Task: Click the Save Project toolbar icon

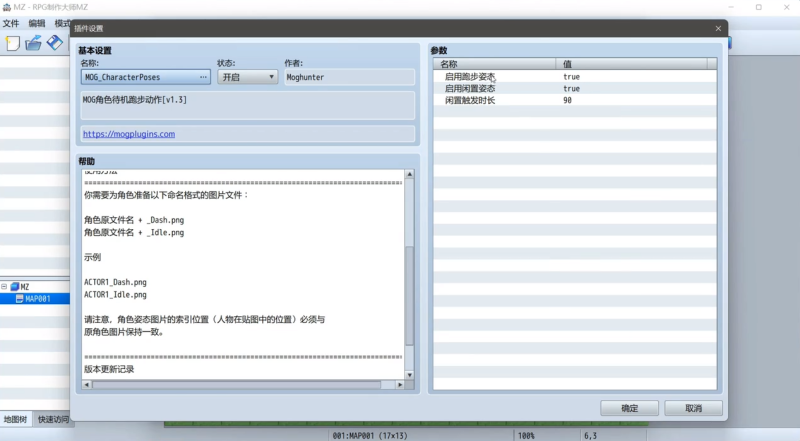Action: (x=55, y=43)
